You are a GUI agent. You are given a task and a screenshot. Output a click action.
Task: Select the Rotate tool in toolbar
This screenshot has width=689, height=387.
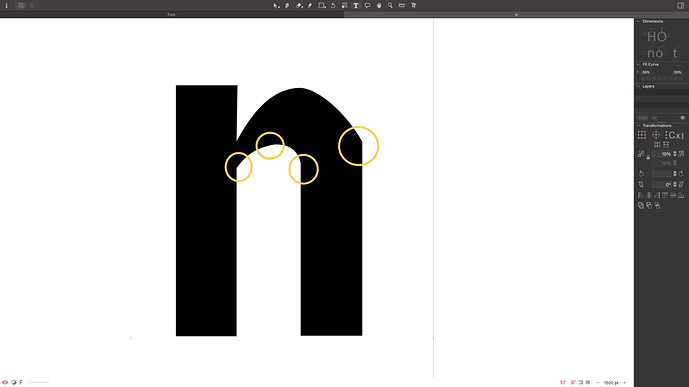click(333, 6)
